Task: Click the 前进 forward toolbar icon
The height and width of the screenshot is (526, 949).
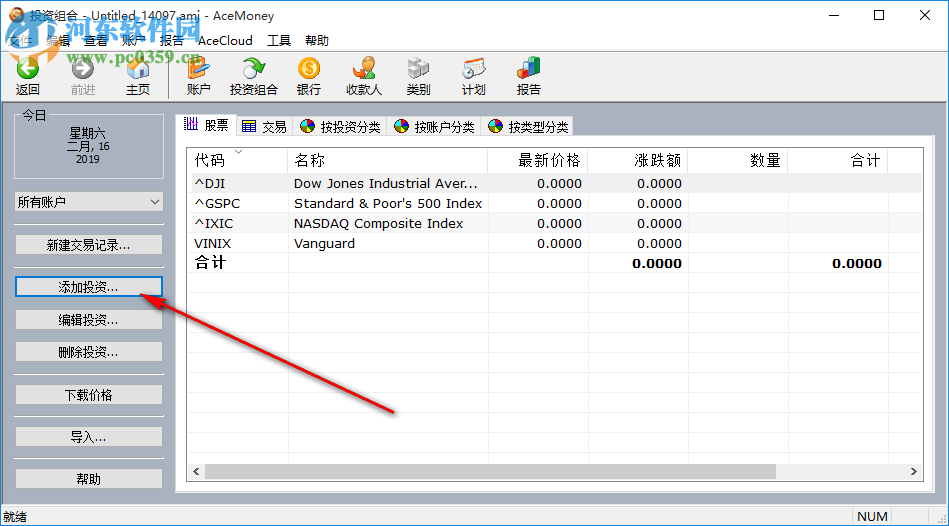Action: pyautogui.click(x=83, y=76)
